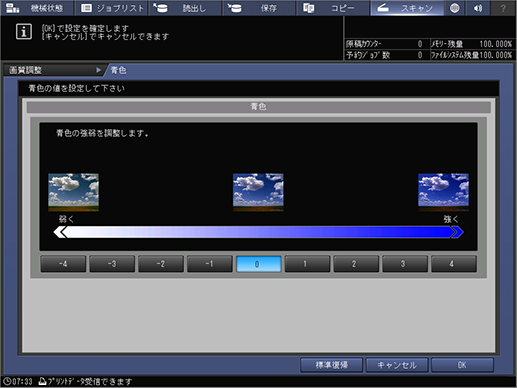Click the 弱く label
Image resolution: width=517 pixels, height=388 pixels.
click(66, 219)
